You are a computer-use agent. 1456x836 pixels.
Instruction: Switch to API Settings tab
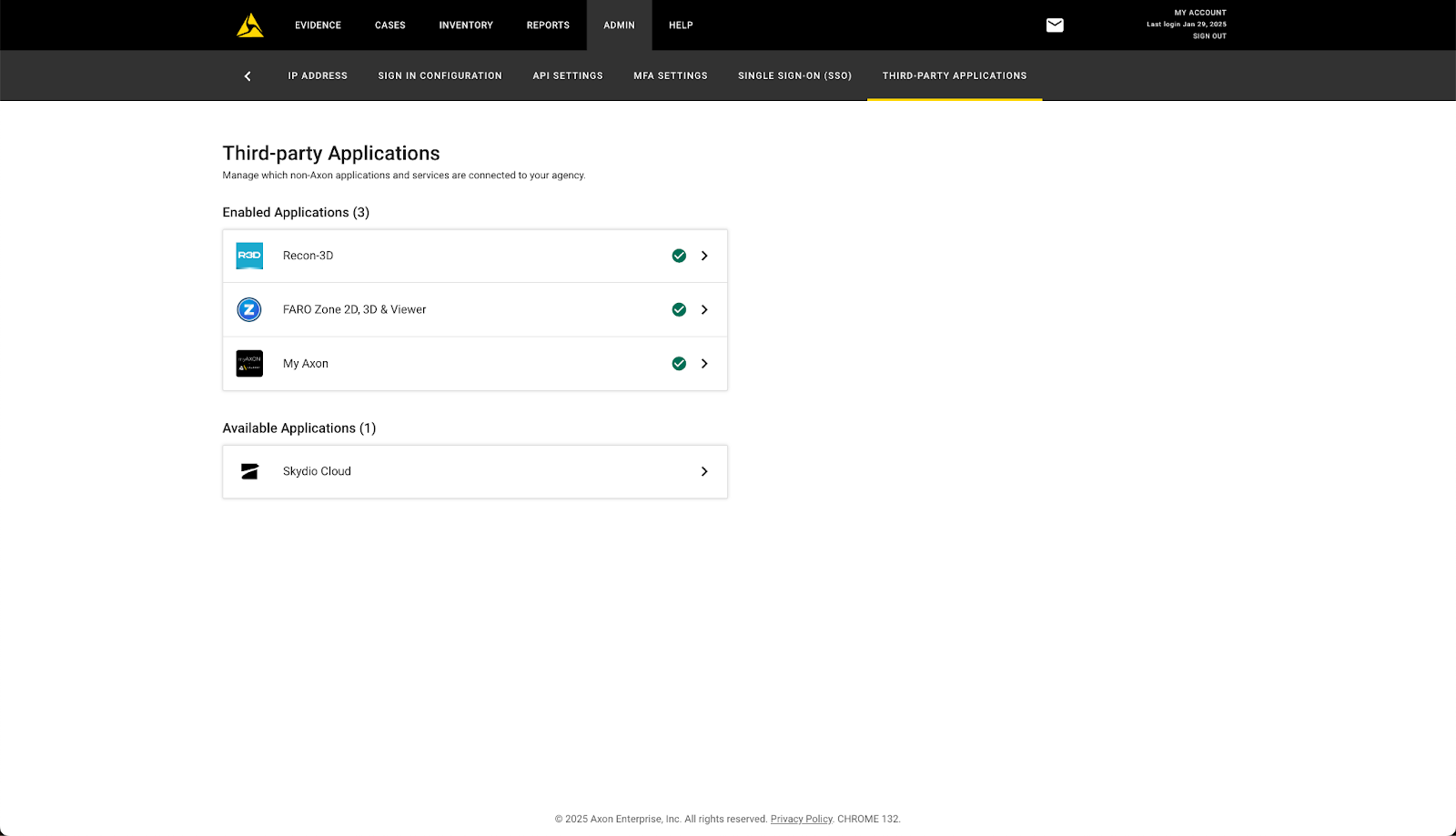click(568, 76)
